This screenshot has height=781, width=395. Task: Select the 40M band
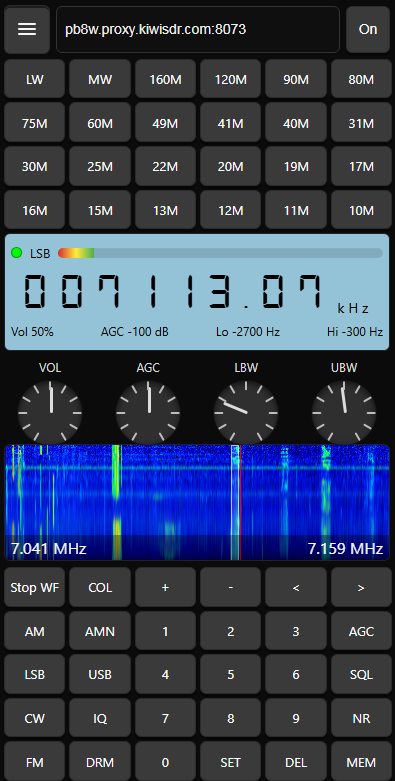click(x=296, y=124)
